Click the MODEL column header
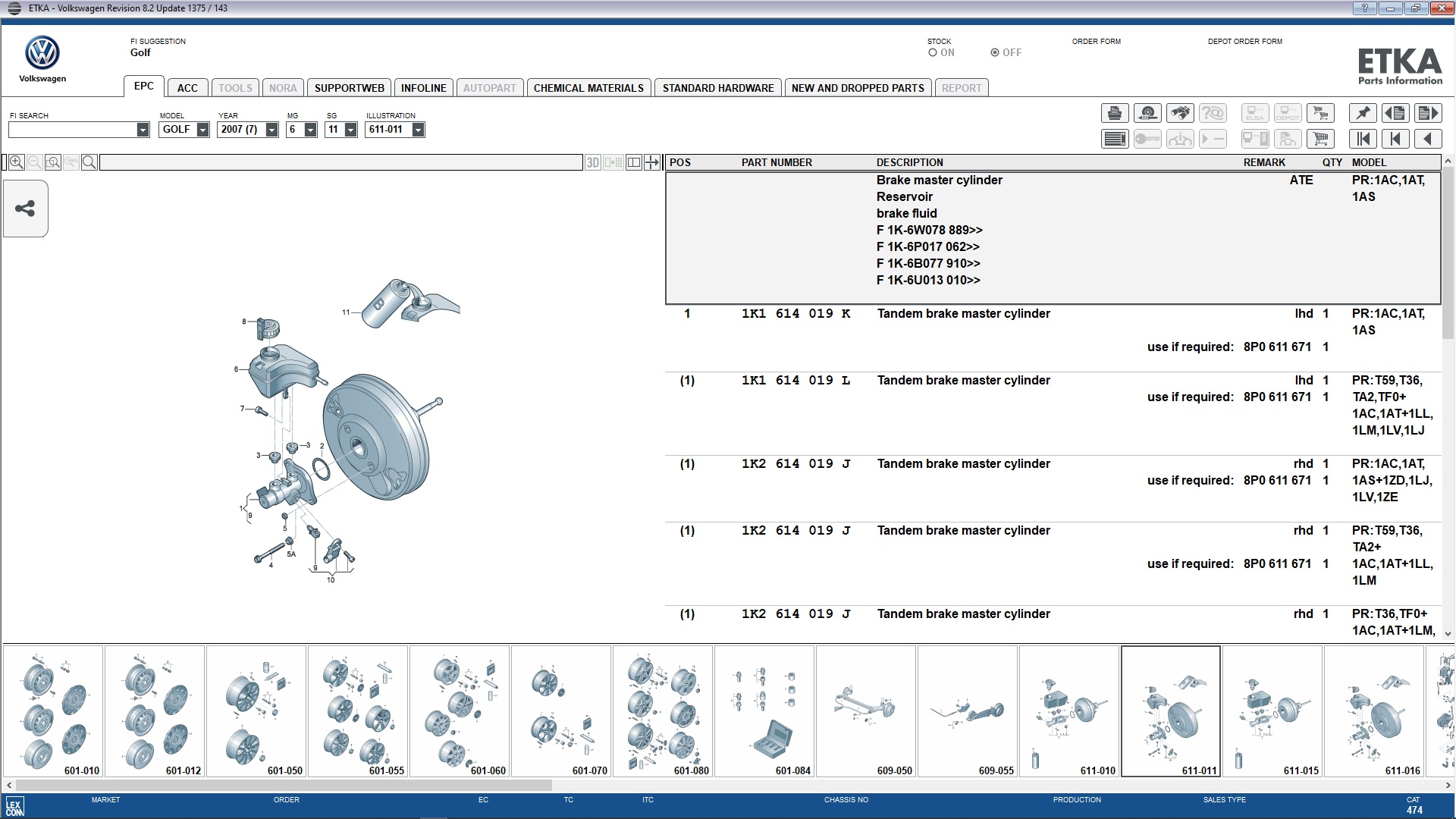 pos(1369,162)
